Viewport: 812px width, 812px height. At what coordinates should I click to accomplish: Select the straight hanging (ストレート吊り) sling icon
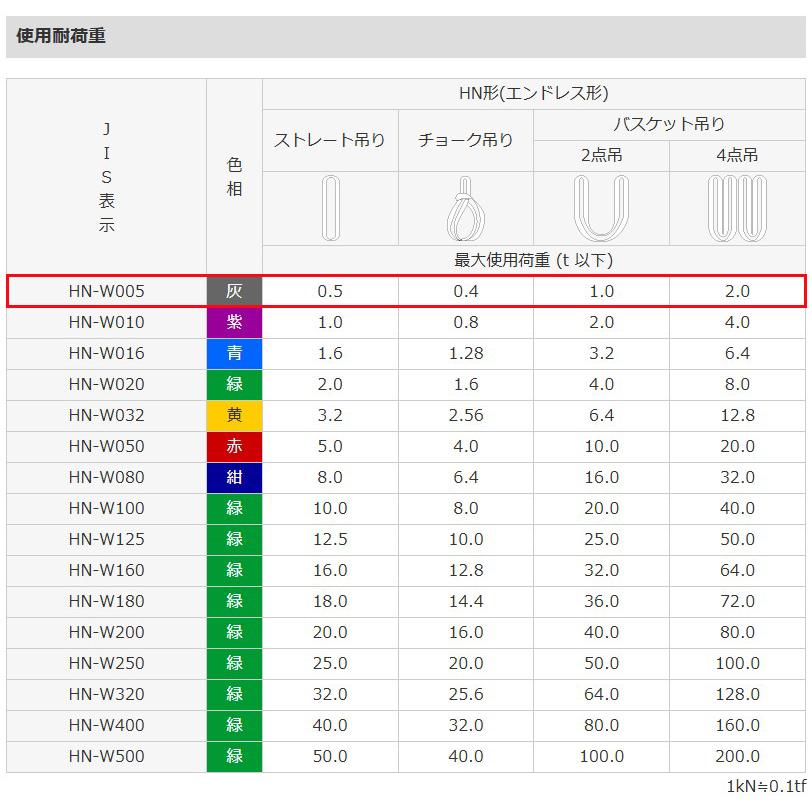330,207
